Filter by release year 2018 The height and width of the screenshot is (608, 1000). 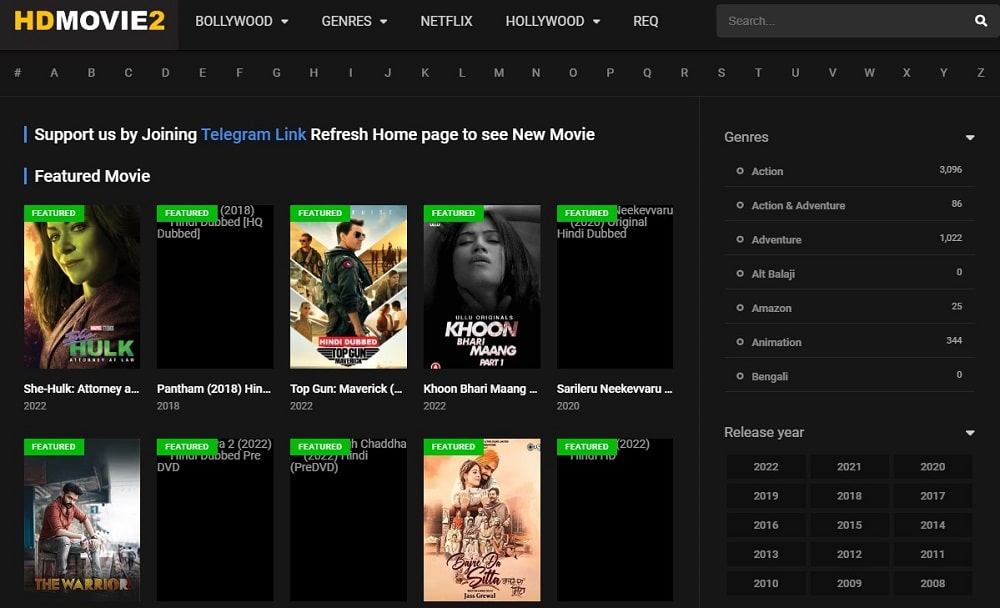(x=849, y=496)
